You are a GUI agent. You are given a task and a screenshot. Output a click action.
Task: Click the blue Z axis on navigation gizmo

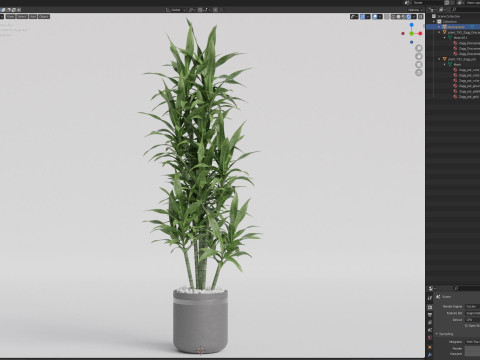point(412,25)
